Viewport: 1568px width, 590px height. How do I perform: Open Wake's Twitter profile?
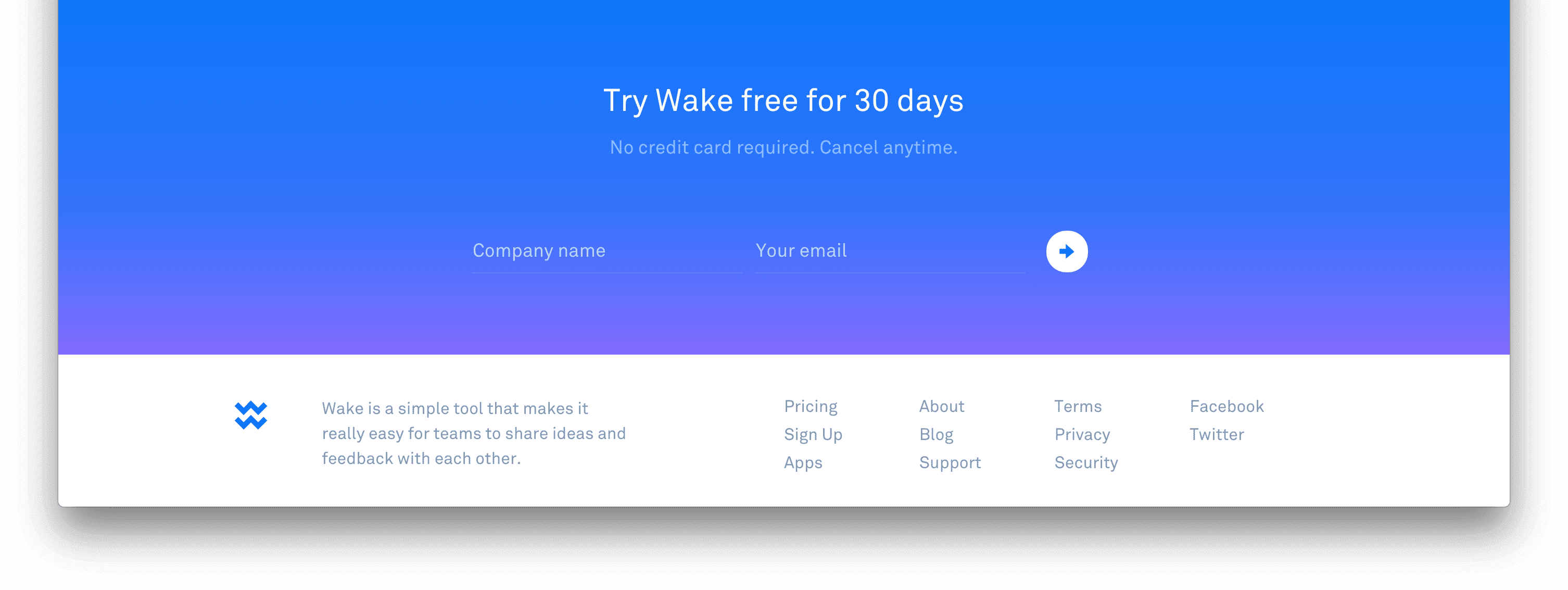click(x=1217, y=434)
